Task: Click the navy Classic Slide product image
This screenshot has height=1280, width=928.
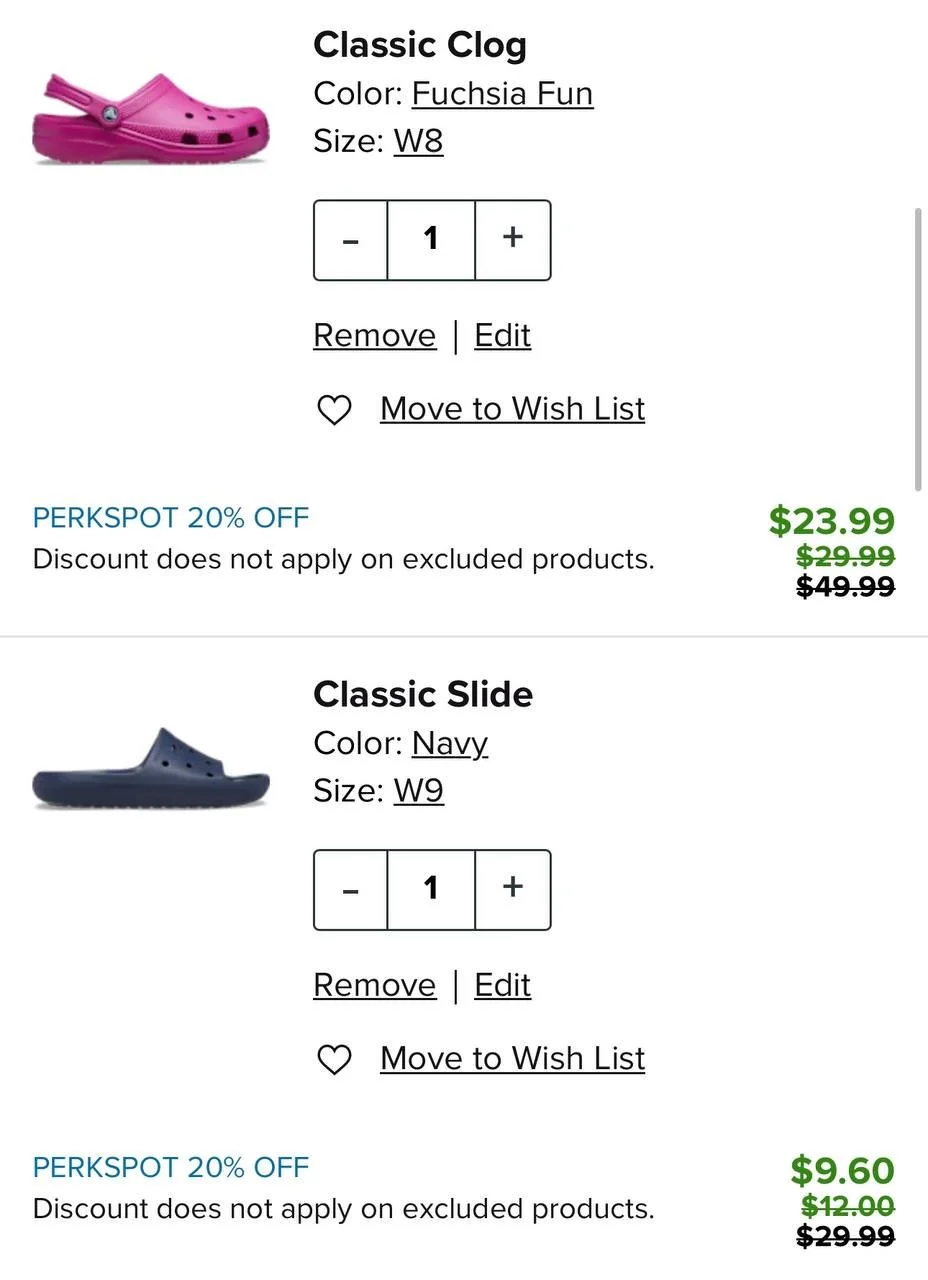Action: point(150,770)
